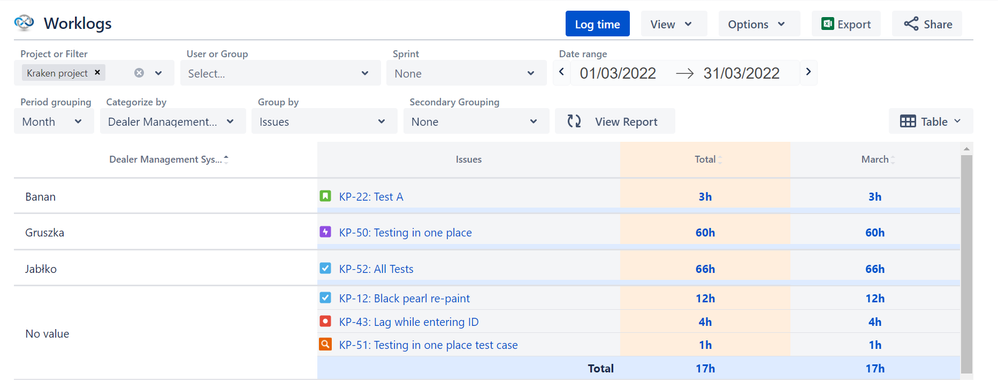The height and width of the screenshot is (389, 998).
Task: Expand Project or Filter dropdown
Action: (x=158, y=73)
